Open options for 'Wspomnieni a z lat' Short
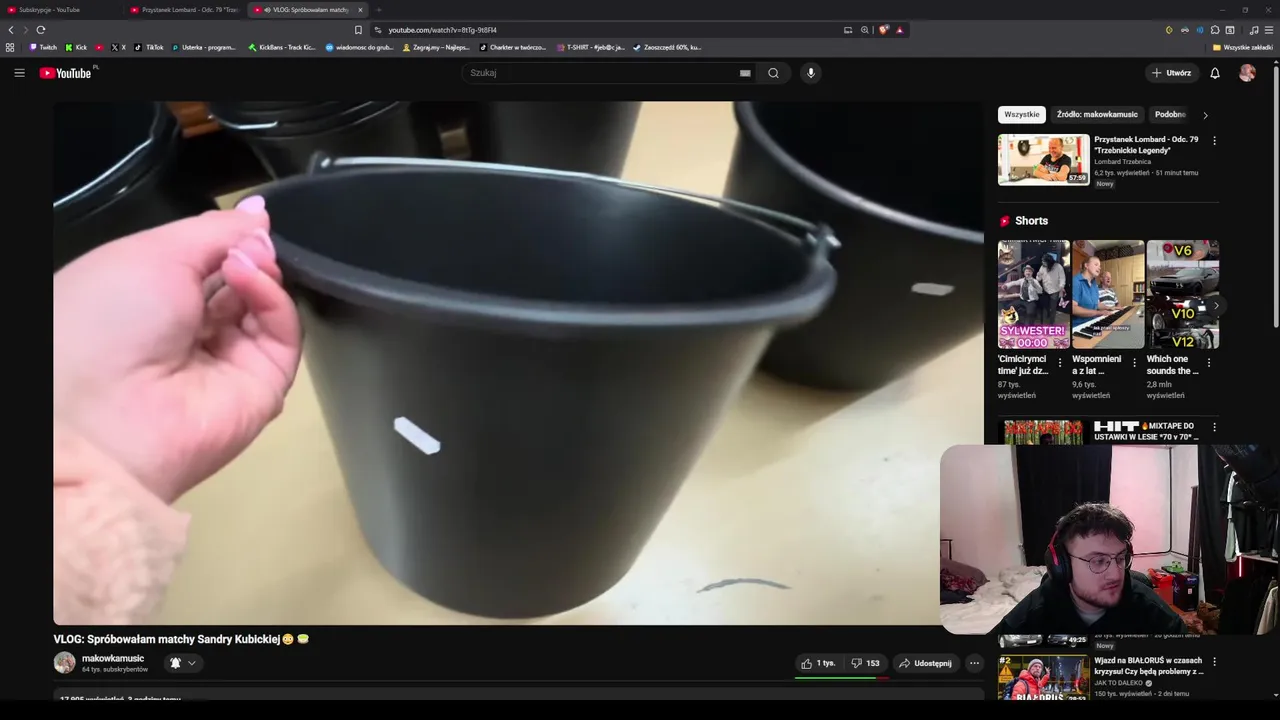 coord(1134,363)
